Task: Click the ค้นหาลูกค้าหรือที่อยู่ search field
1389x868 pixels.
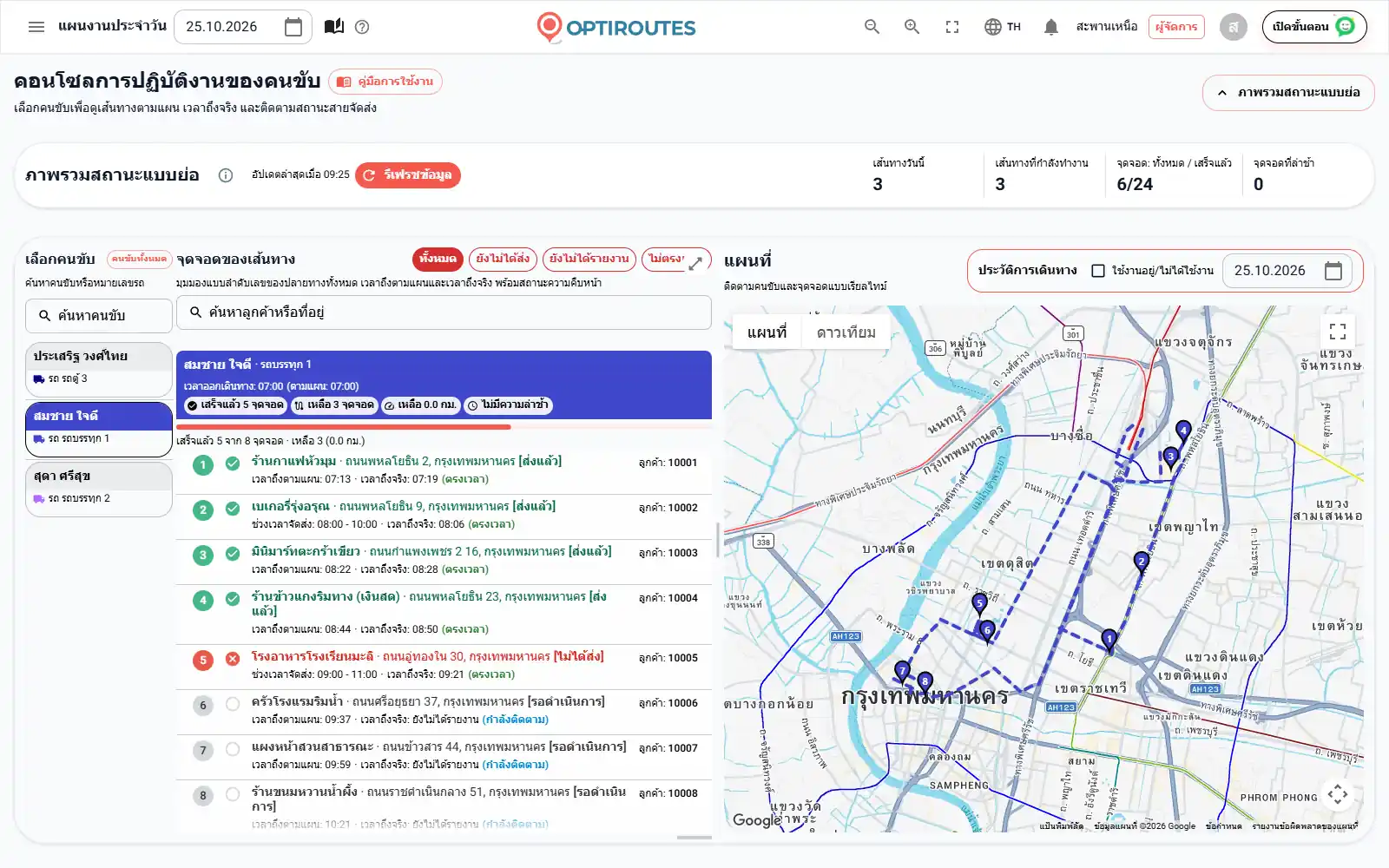Action: click(x=444, y=312)
